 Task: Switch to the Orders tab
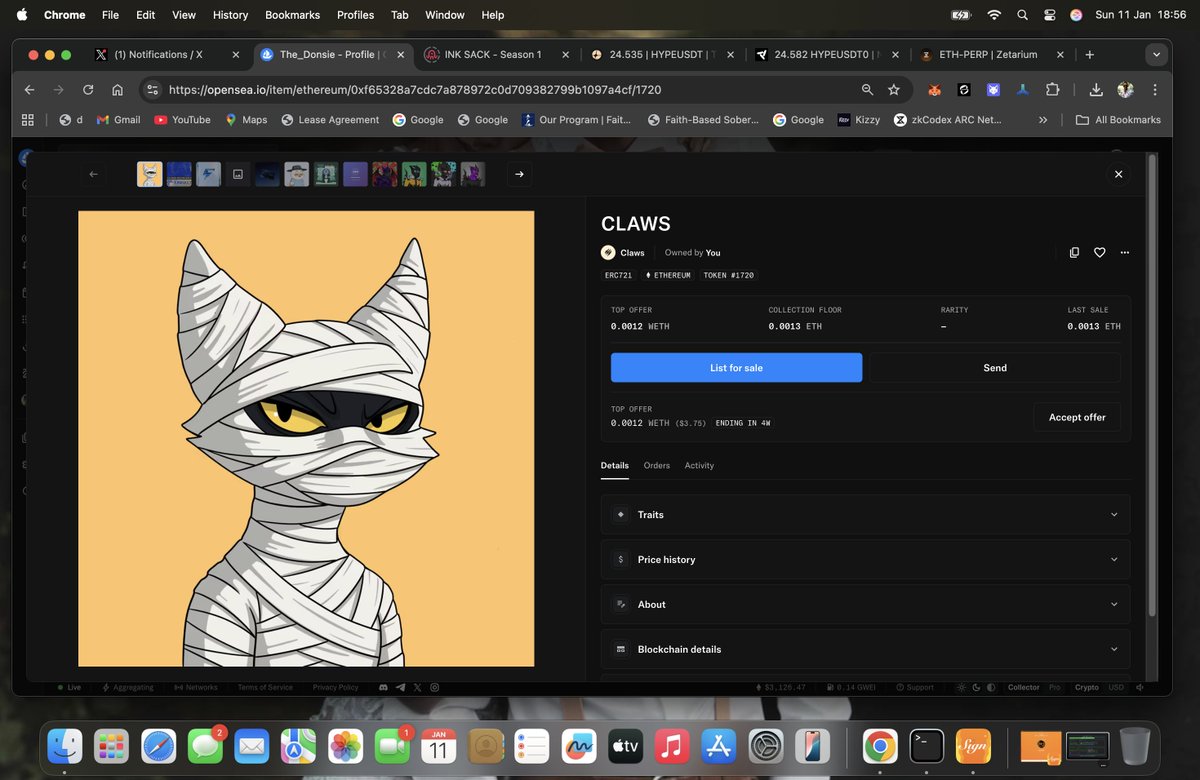coord(657,466)
